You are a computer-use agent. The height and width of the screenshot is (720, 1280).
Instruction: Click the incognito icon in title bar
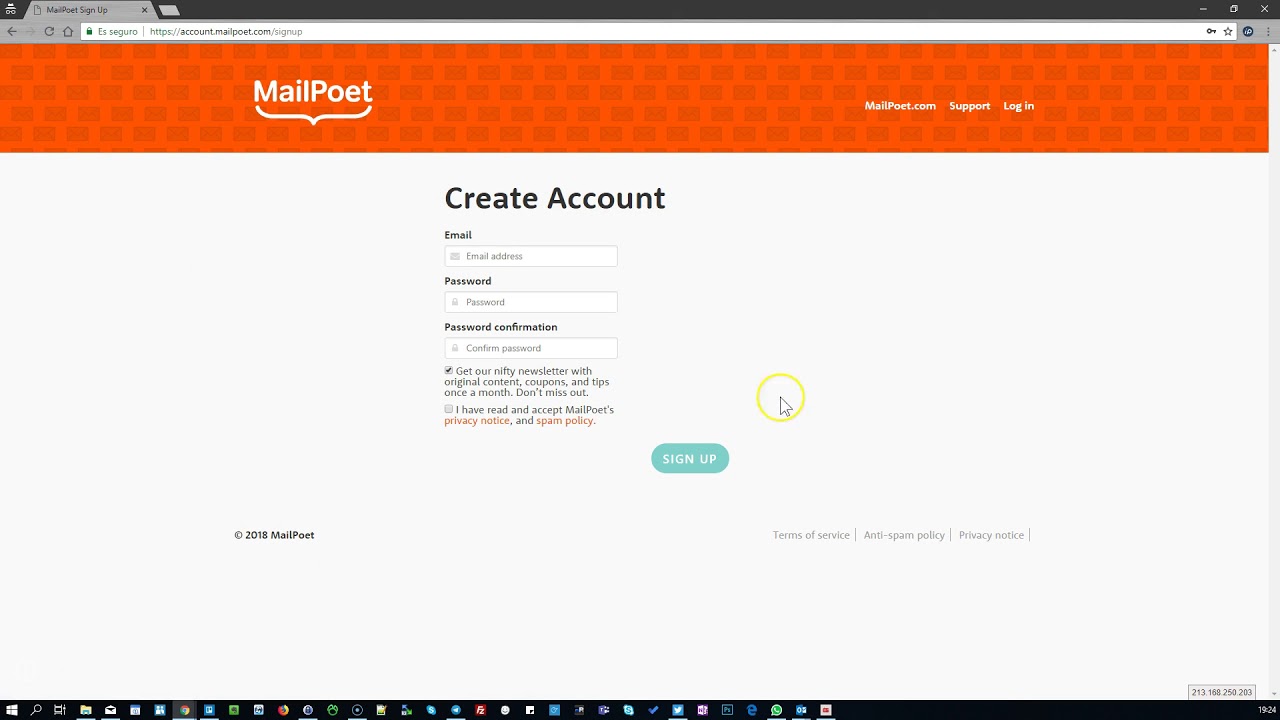(10, 9)
